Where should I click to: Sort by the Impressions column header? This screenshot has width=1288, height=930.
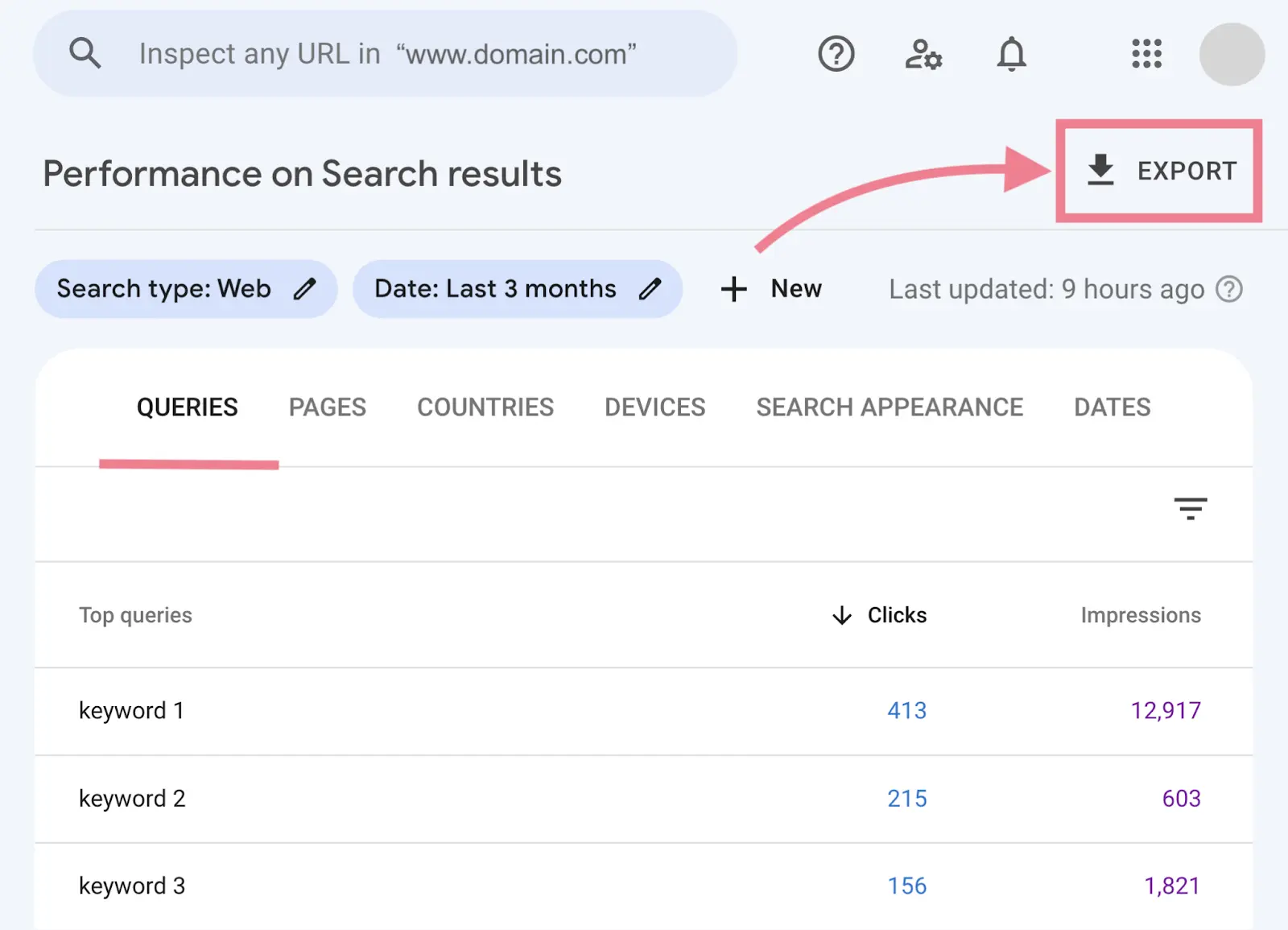1140,615
